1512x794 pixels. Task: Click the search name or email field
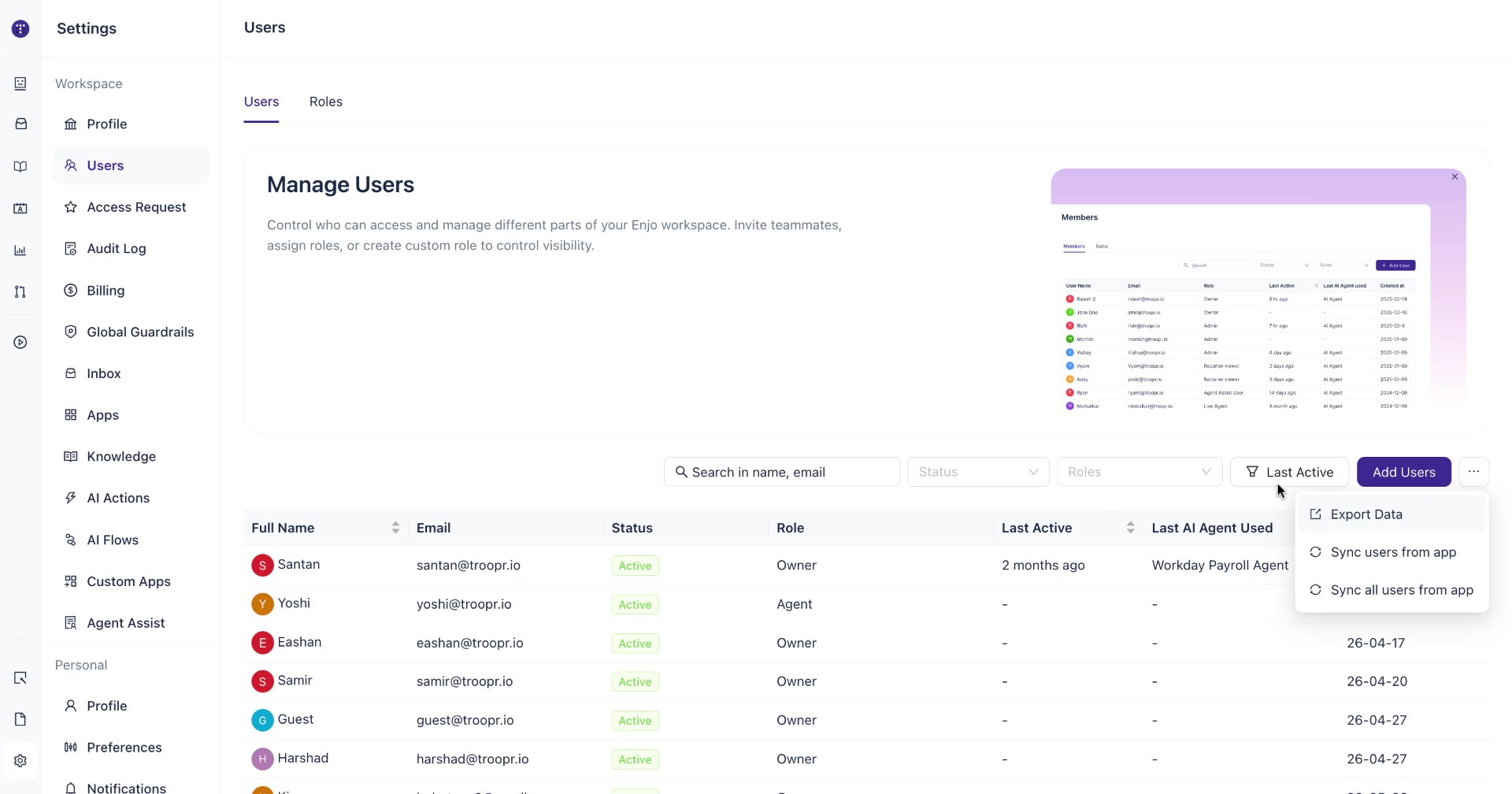click(x=782, y=472)
